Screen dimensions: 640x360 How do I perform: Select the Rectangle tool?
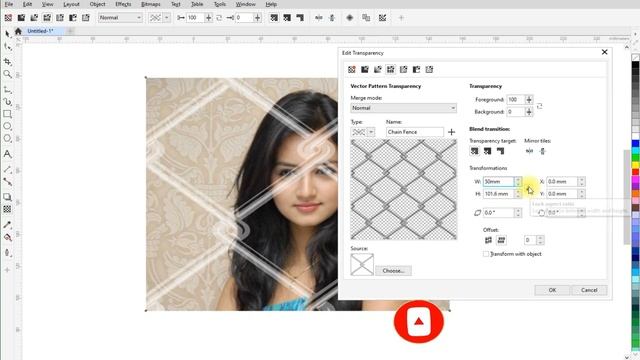coord(7,114)
